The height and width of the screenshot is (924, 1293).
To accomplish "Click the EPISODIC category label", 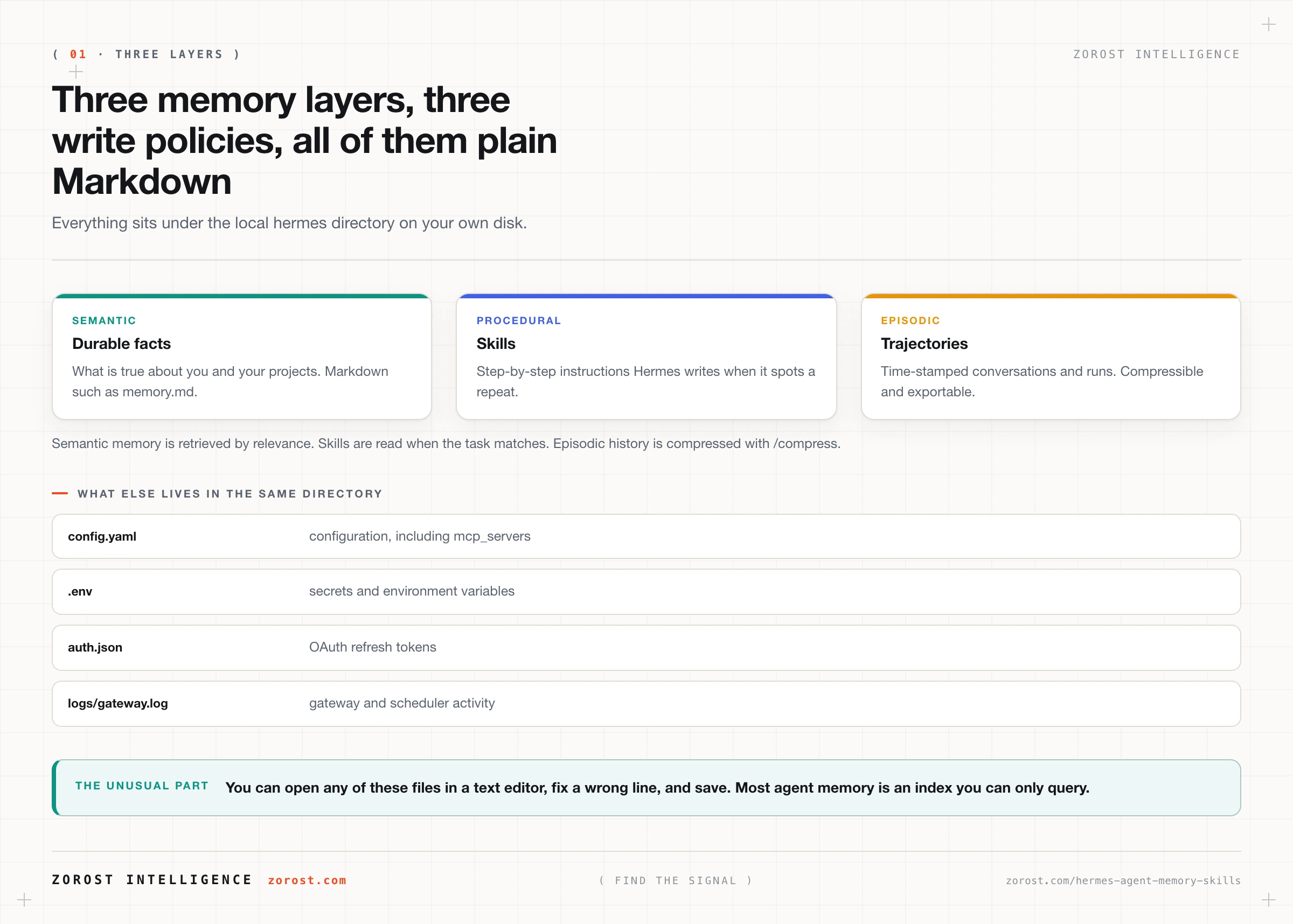I will point(910,320).
